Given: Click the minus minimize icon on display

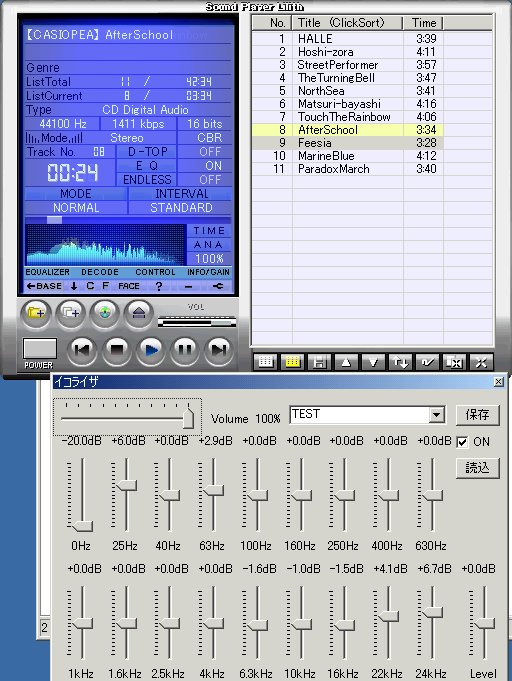Looking at the screenshot, I should [188, 287].
